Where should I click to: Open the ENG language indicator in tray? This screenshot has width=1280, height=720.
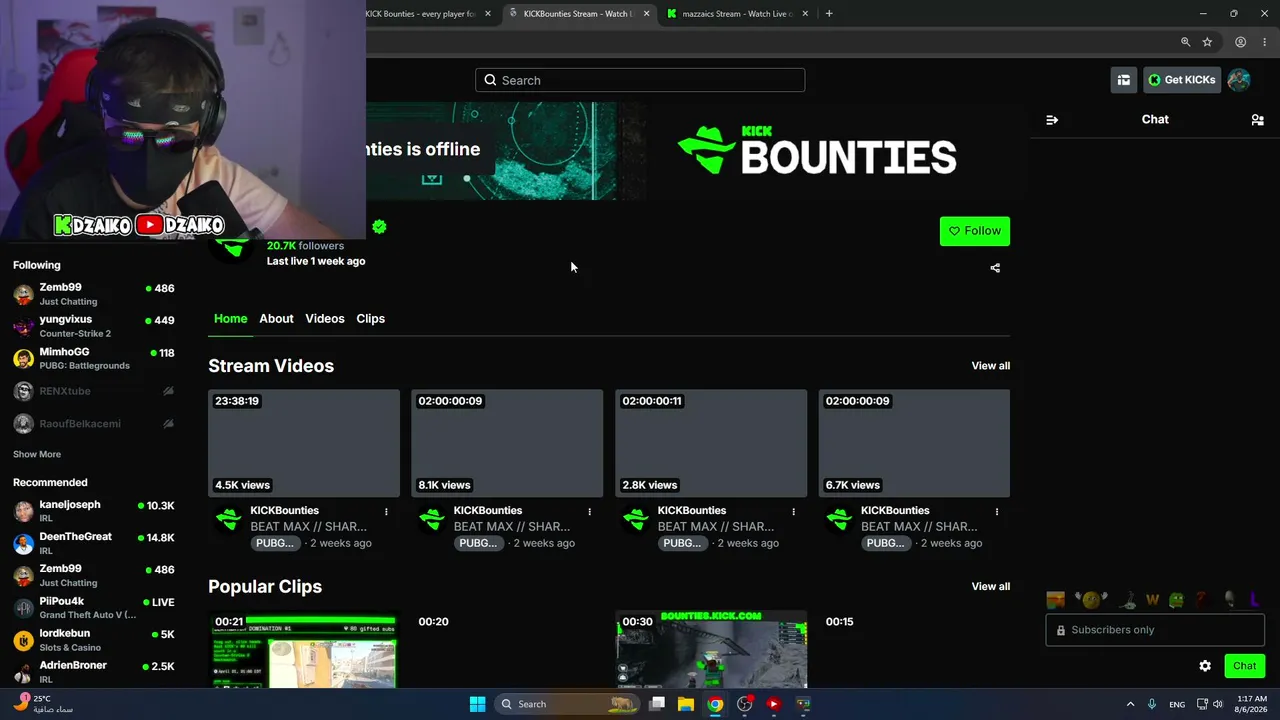(1177, 704)
